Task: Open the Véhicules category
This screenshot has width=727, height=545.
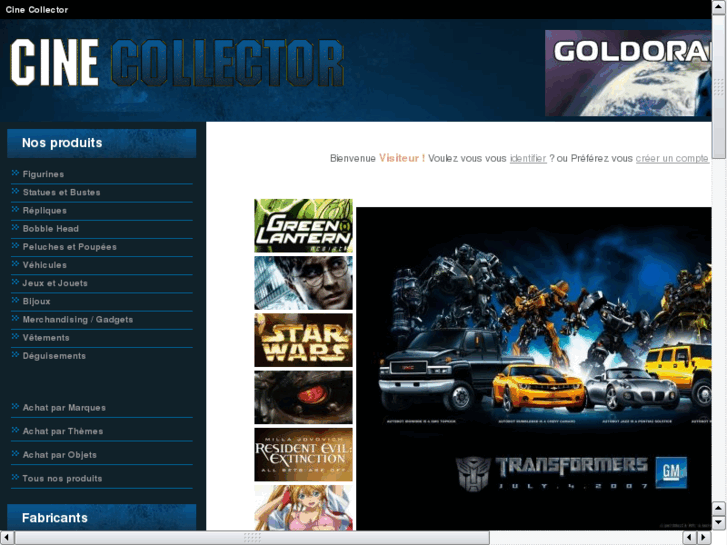Action: [45, 265]
